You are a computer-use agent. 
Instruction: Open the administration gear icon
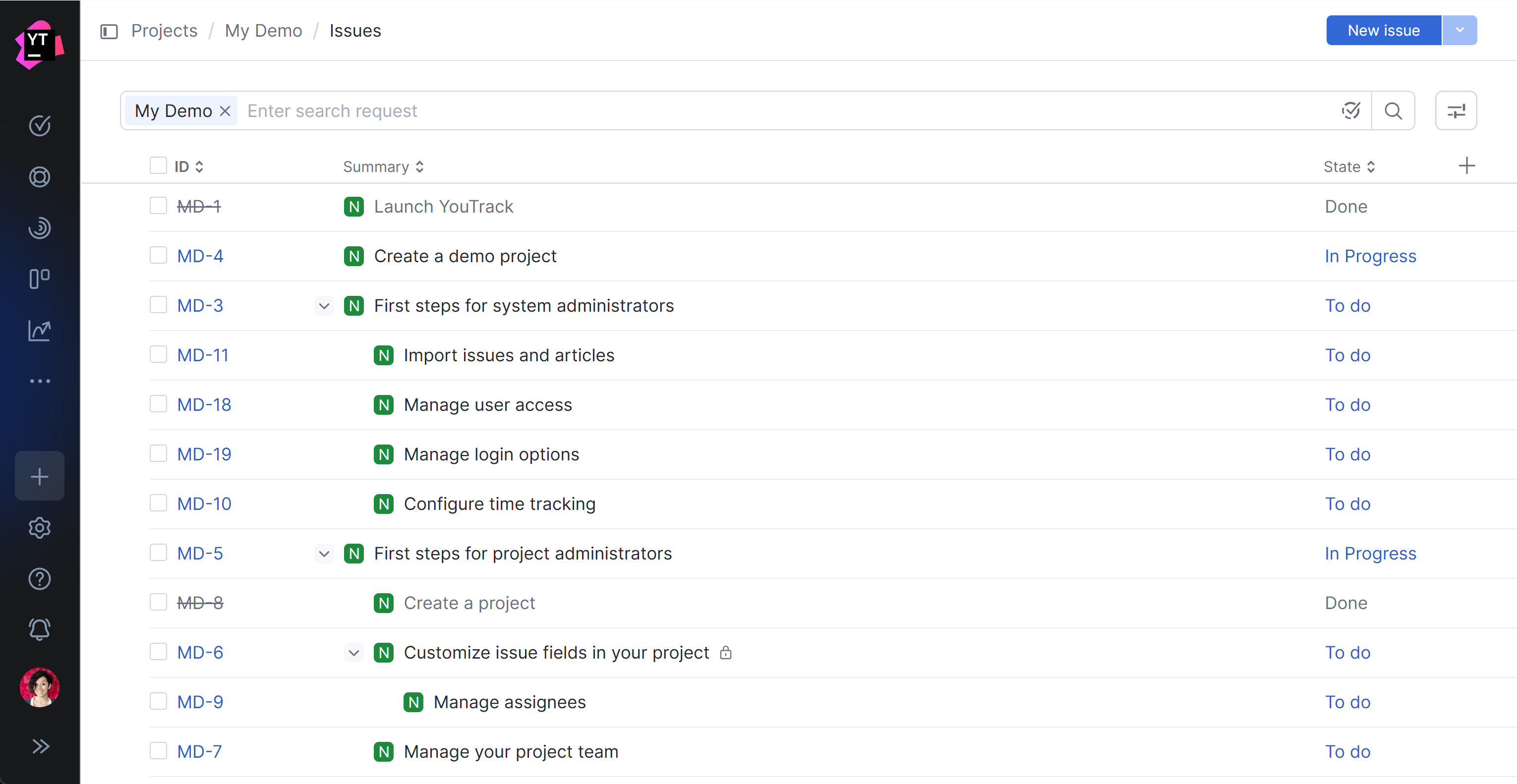(x=40, y=528)
